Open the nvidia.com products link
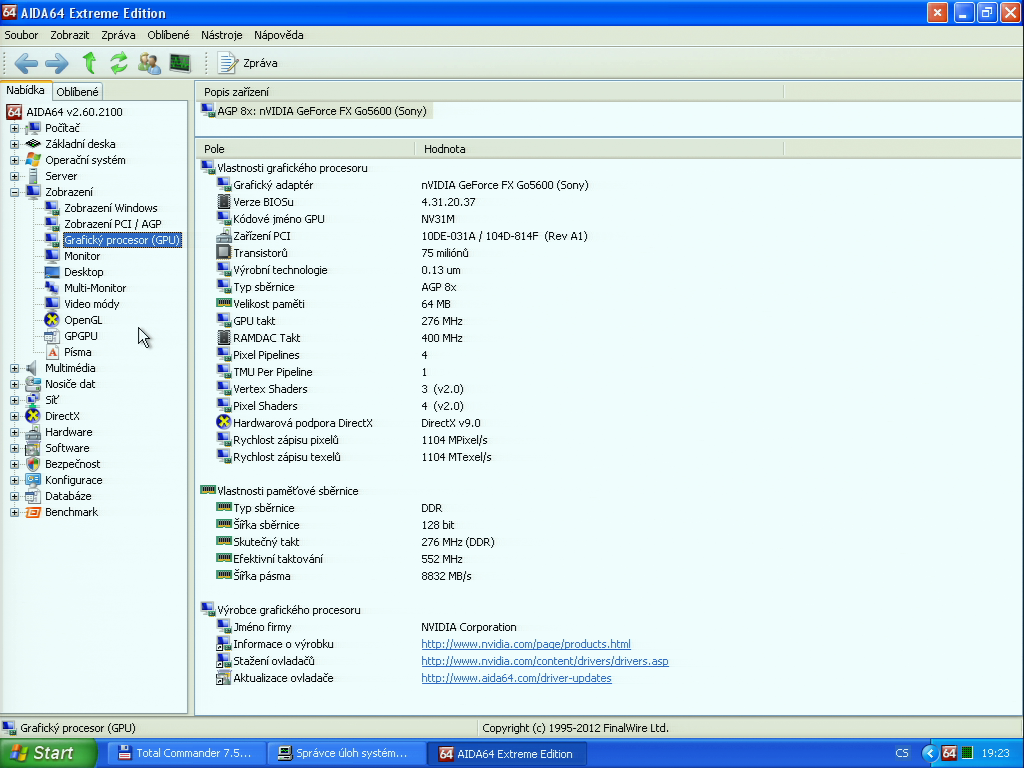The image size is (1024, 768). point(526,644)
